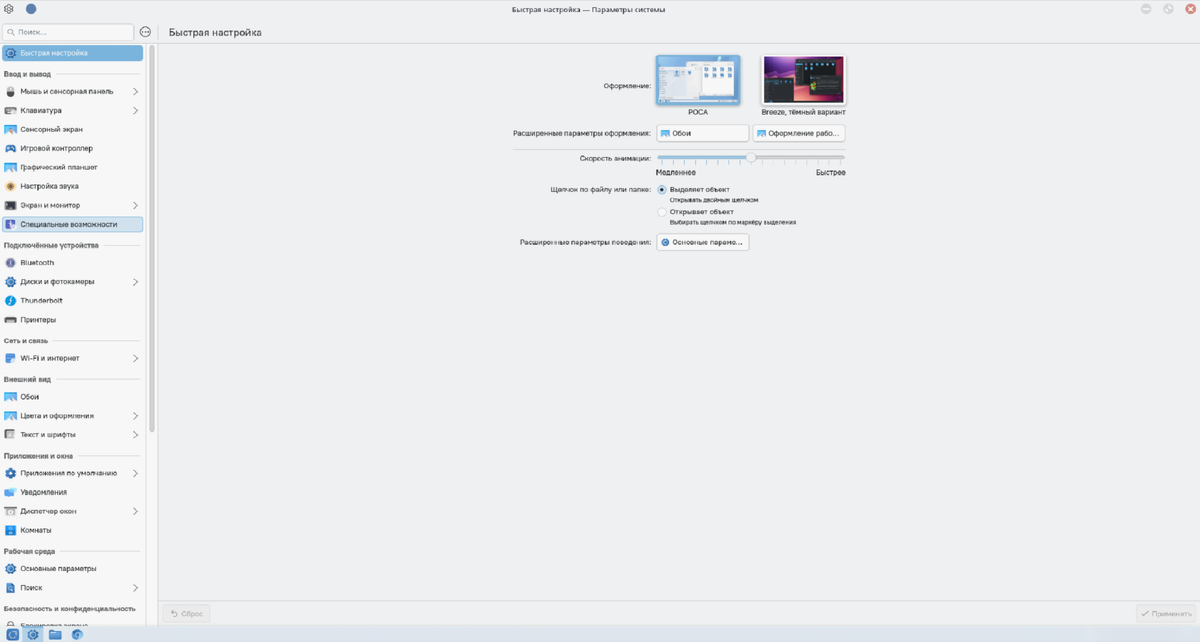Click the Поиск search settings icon
This screenshot has width=1200, height=642.
(11, 588)
